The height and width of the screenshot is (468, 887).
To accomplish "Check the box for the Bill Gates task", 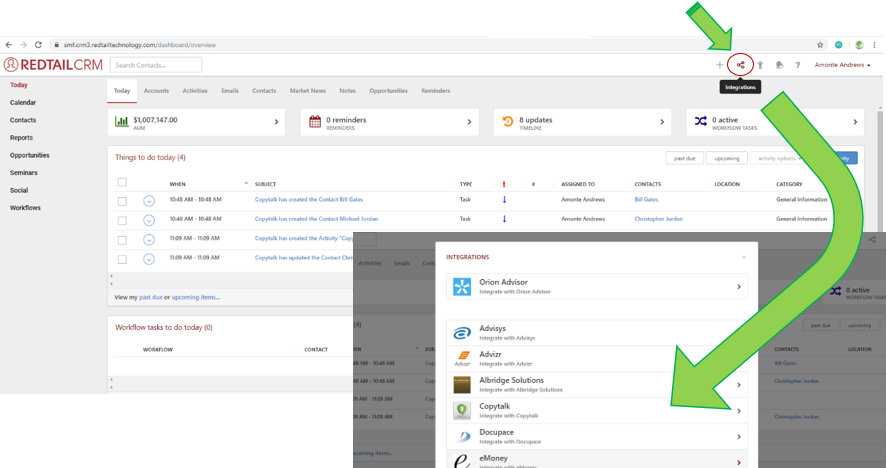I will click(x=122, y=201).
